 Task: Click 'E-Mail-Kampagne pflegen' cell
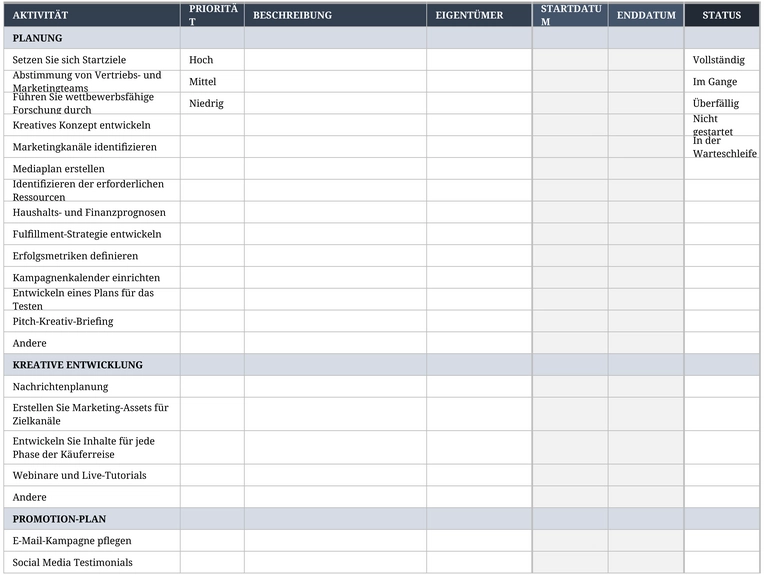pos(92,541)
